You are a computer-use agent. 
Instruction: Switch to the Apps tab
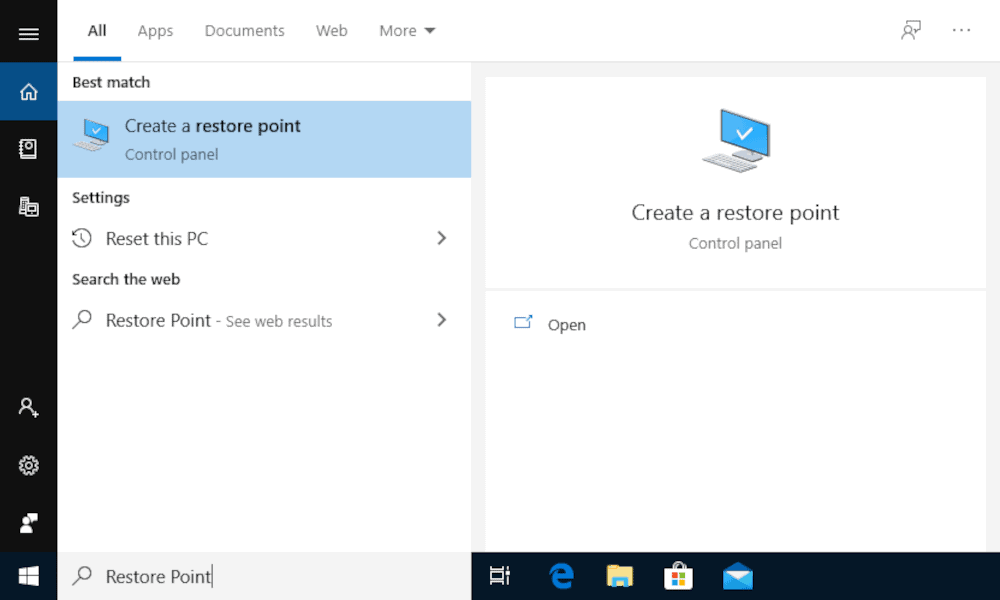click(155, 31)
